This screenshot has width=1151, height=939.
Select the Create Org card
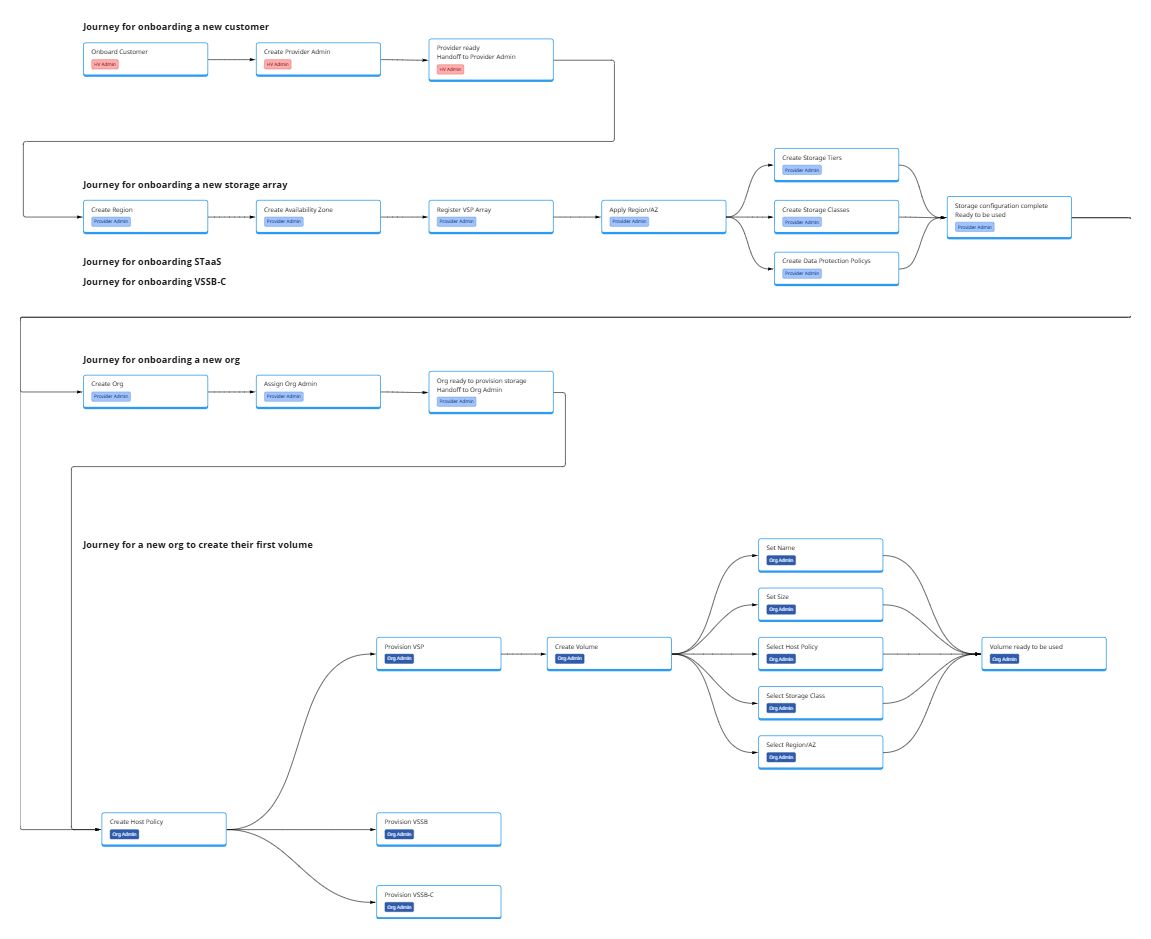point(145,391)
